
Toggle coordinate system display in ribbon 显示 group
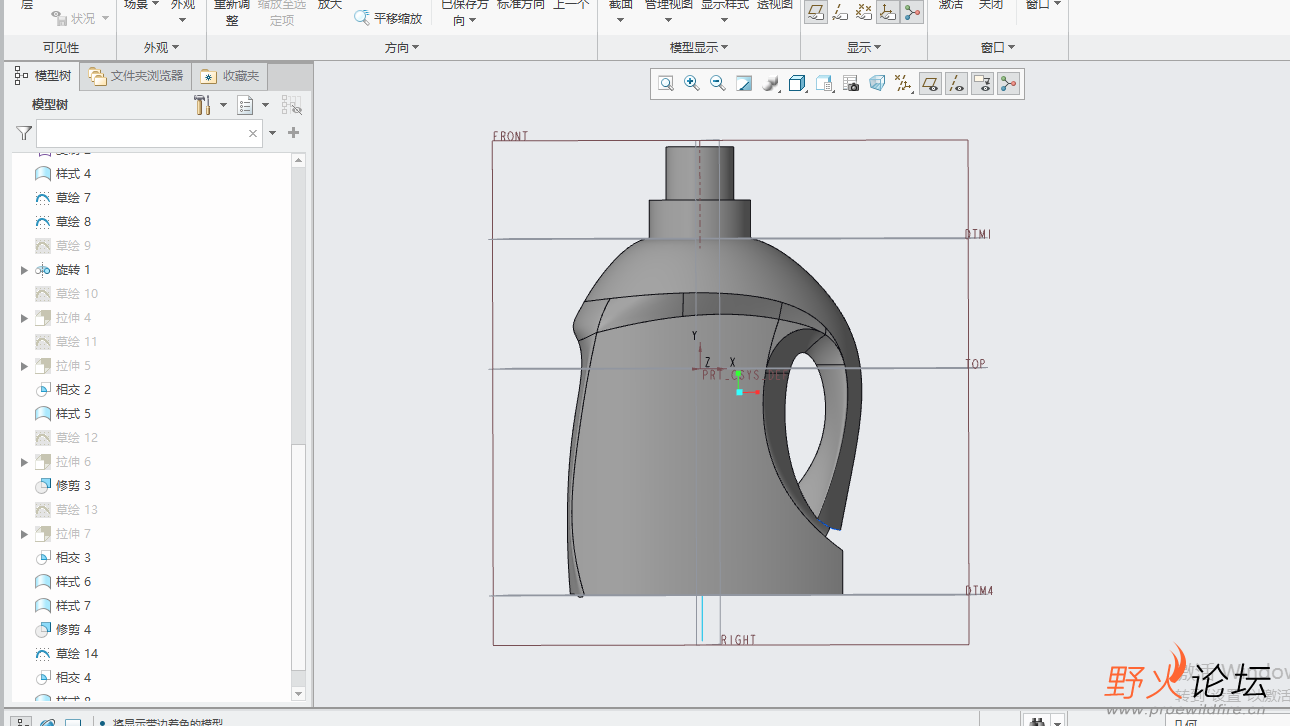pos(888,12)
